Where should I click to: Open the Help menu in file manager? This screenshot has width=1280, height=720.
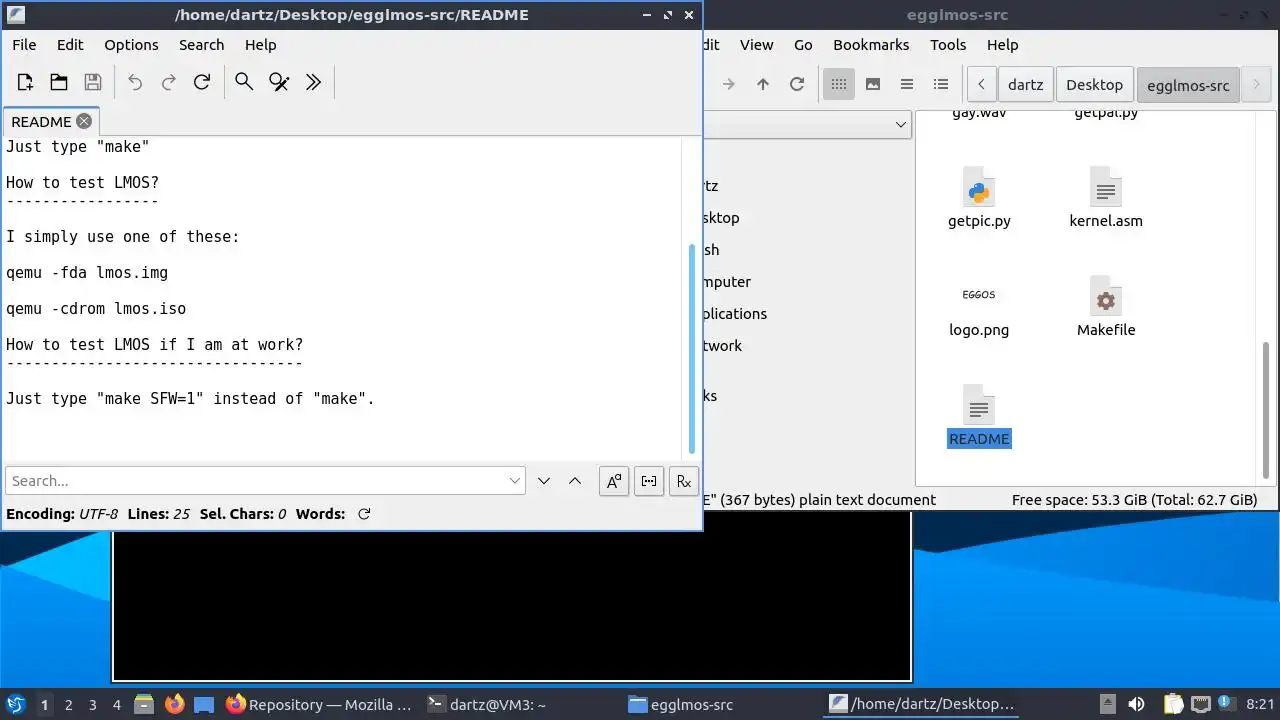pos(1002,45)
